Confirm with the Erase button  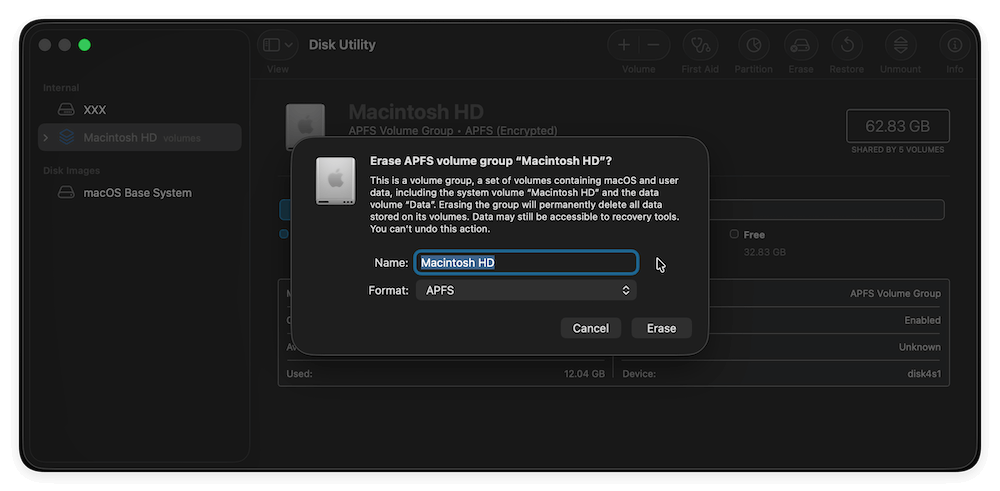[661, 328]
